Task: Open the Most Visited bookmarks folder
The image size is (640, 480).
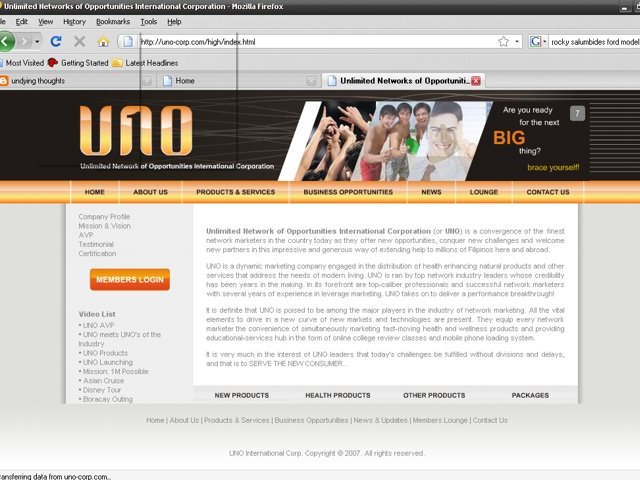Action: tap(22, 63)
